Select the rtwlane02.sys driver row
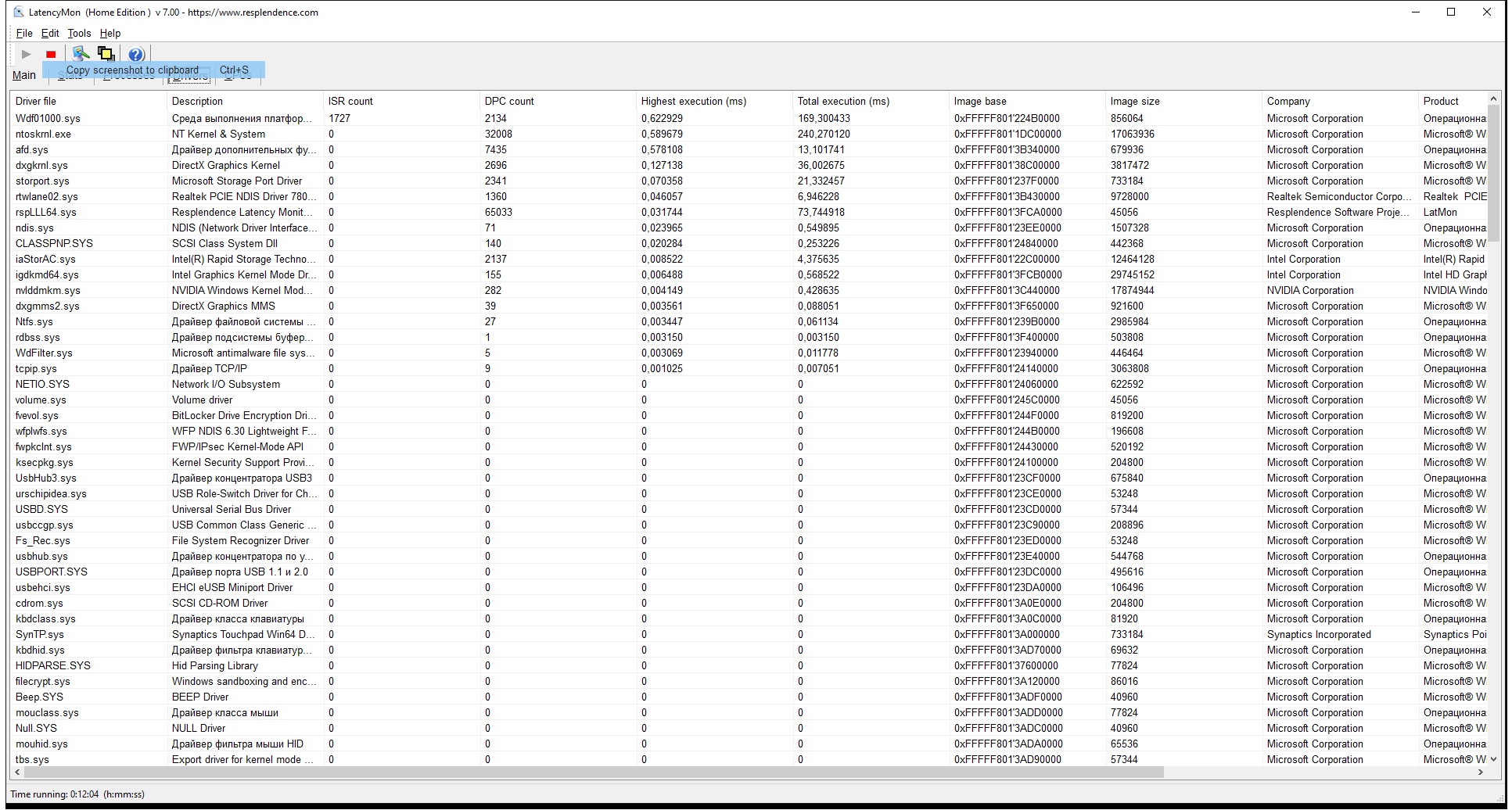 coord(749,196)
